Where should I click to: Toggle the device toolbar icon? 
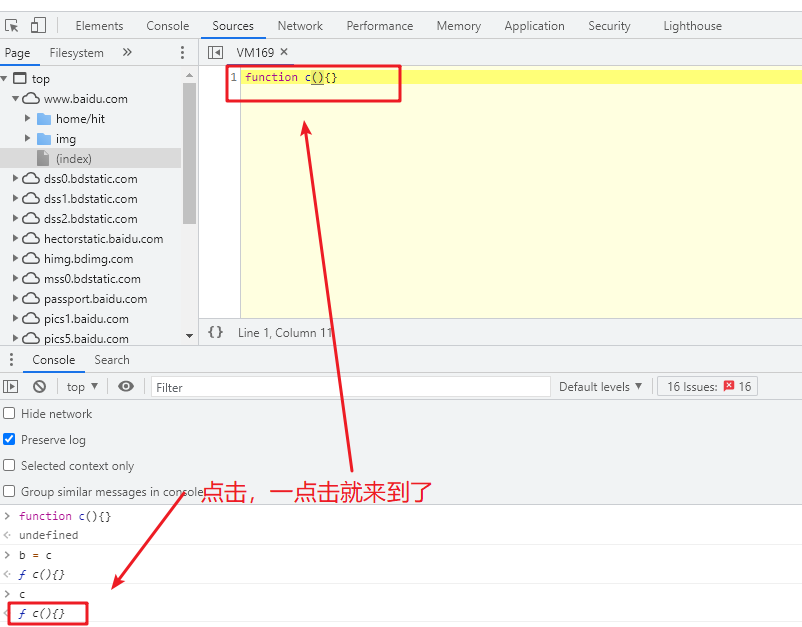(38, 25)
